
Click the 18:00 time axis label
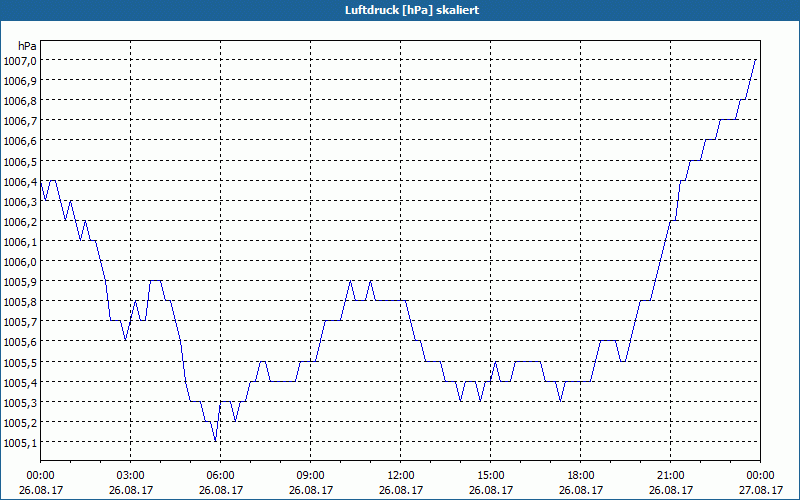point(581,476)
